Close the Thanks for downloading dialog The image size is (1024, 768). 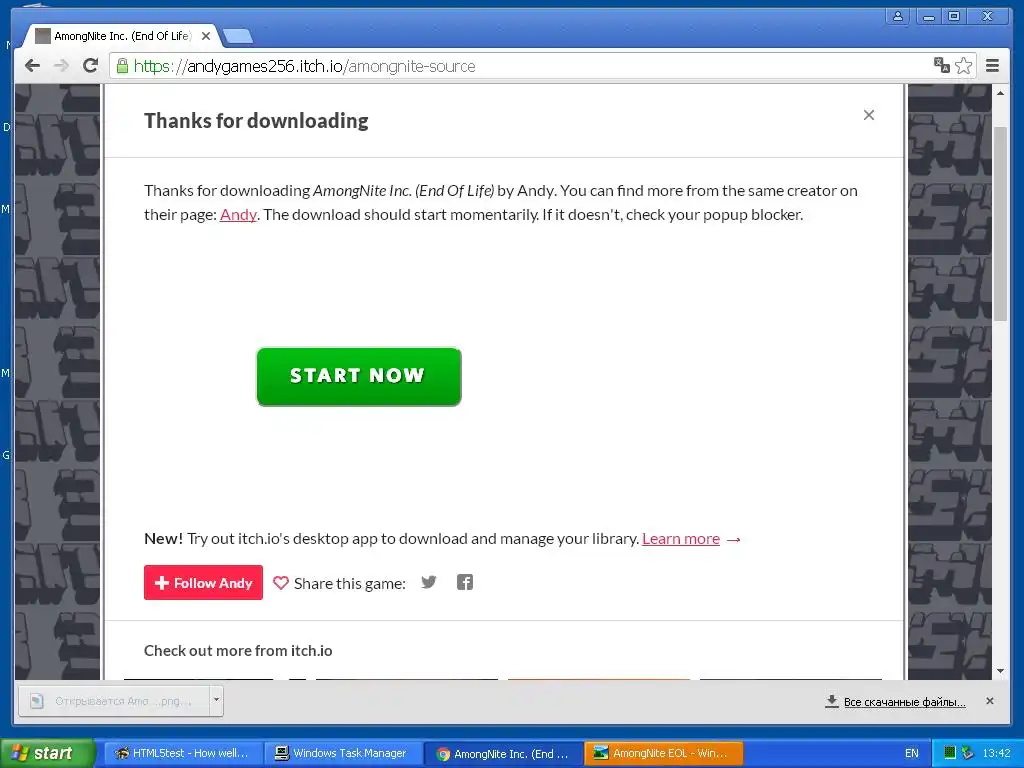point(869,115)
